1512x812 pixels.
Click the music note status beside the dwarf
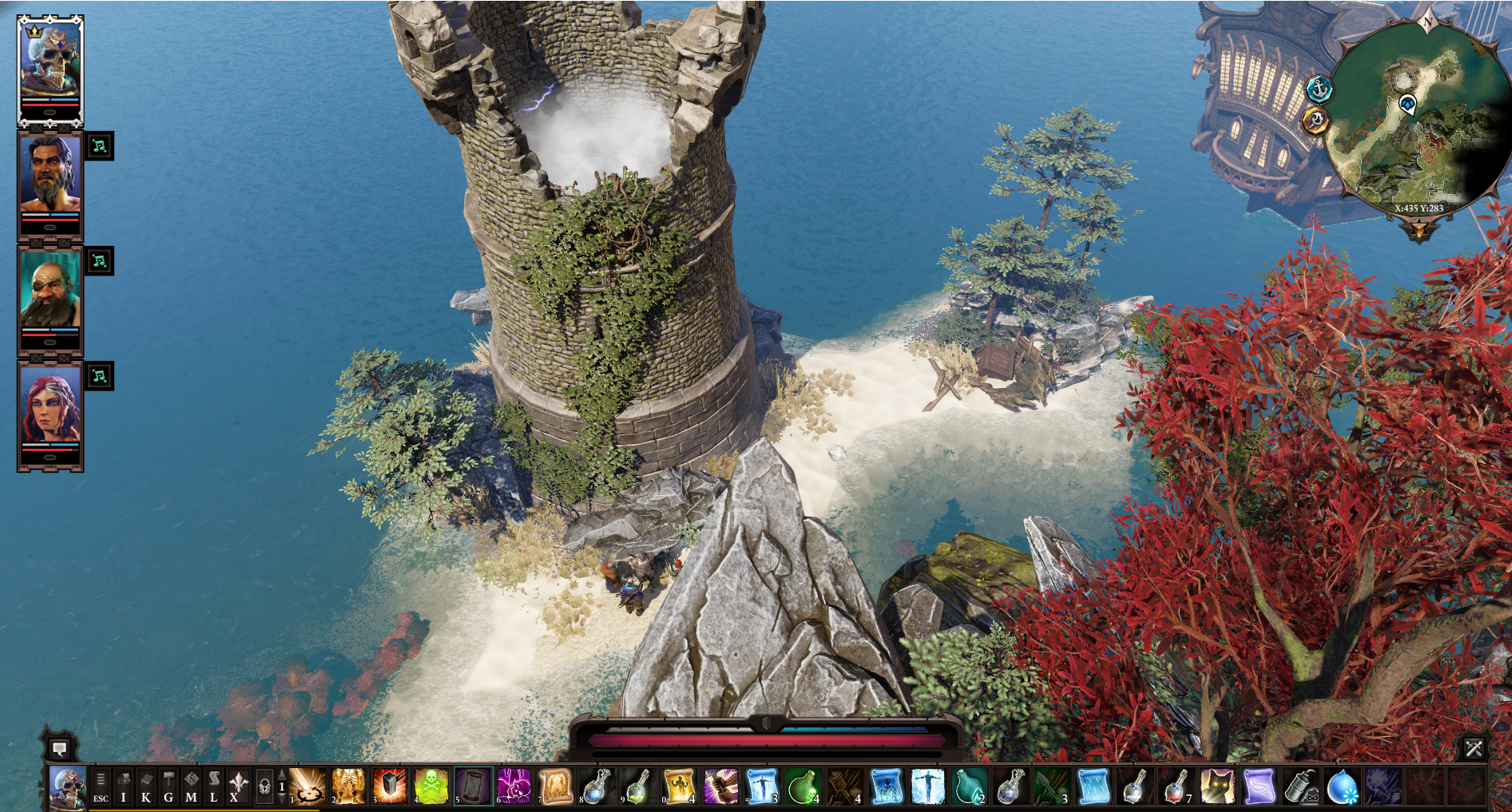pos(99,261)
